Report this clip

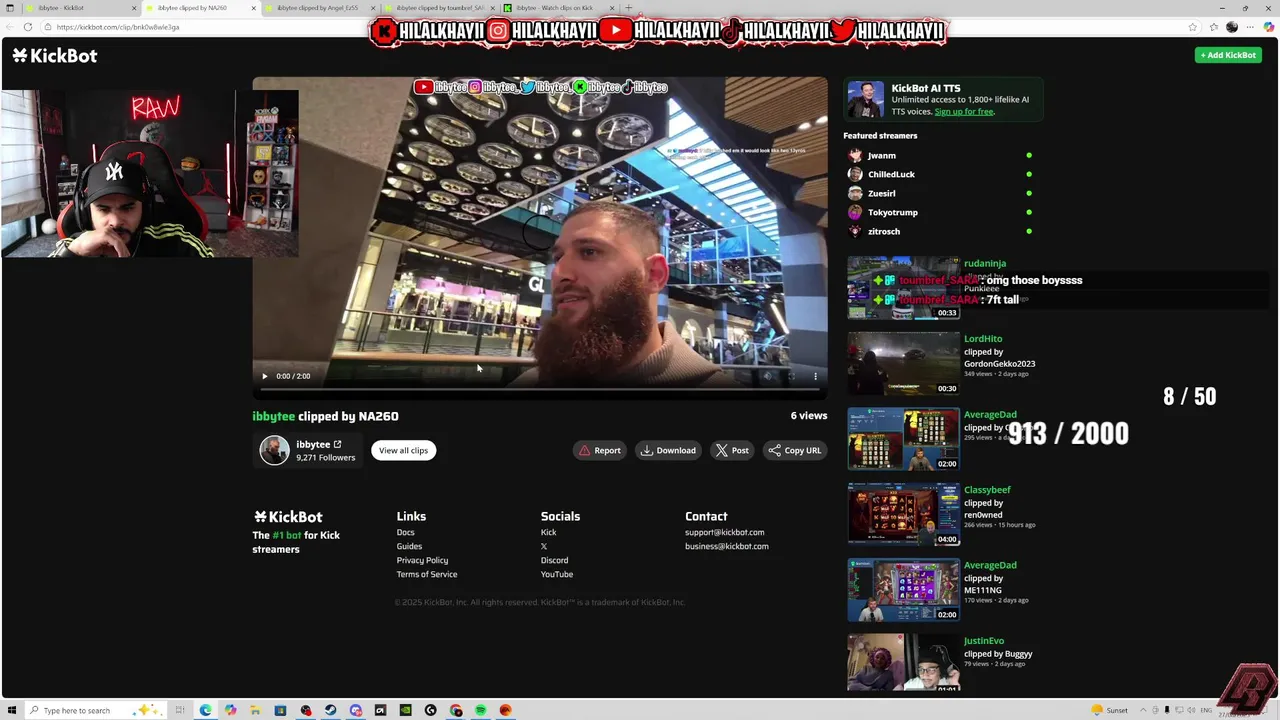coord(600,450)
